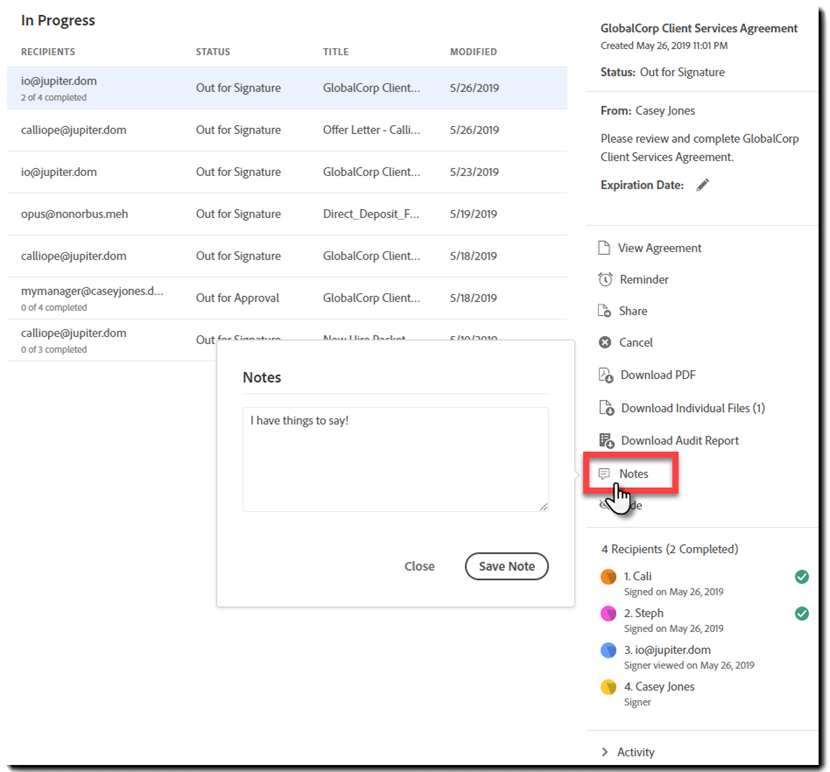Cancel the agreement with the X icon

603,342
